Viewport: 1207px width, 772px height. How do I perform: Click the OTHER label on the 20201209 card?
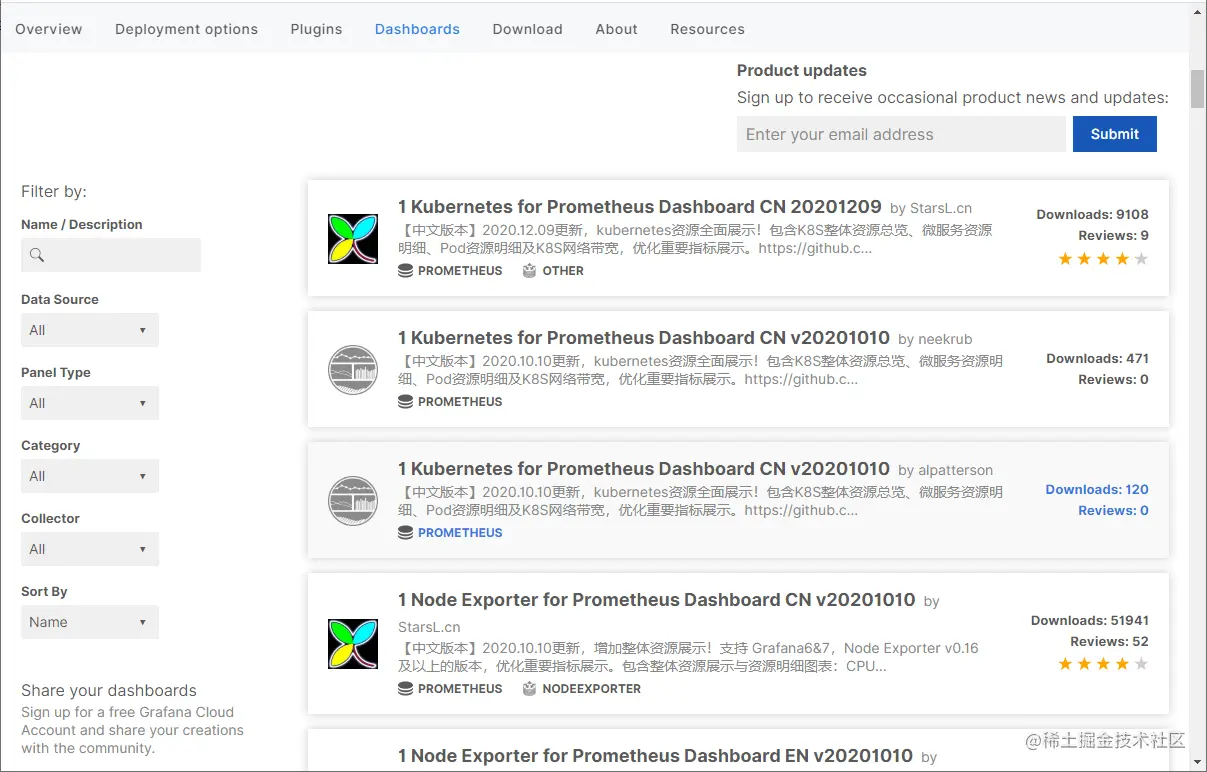click(x=563, y=271)
